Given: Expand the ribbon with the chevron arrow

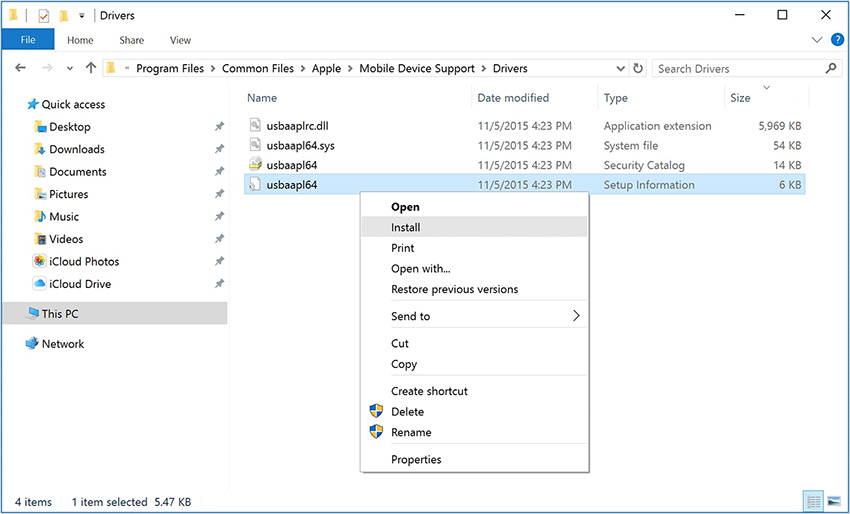Looking at the screenshot, I should (817, 40).
